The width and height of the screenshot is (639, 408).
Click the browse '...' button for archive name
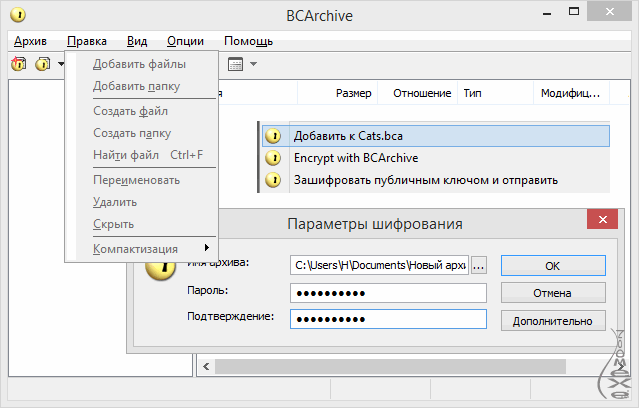[478, 265]
